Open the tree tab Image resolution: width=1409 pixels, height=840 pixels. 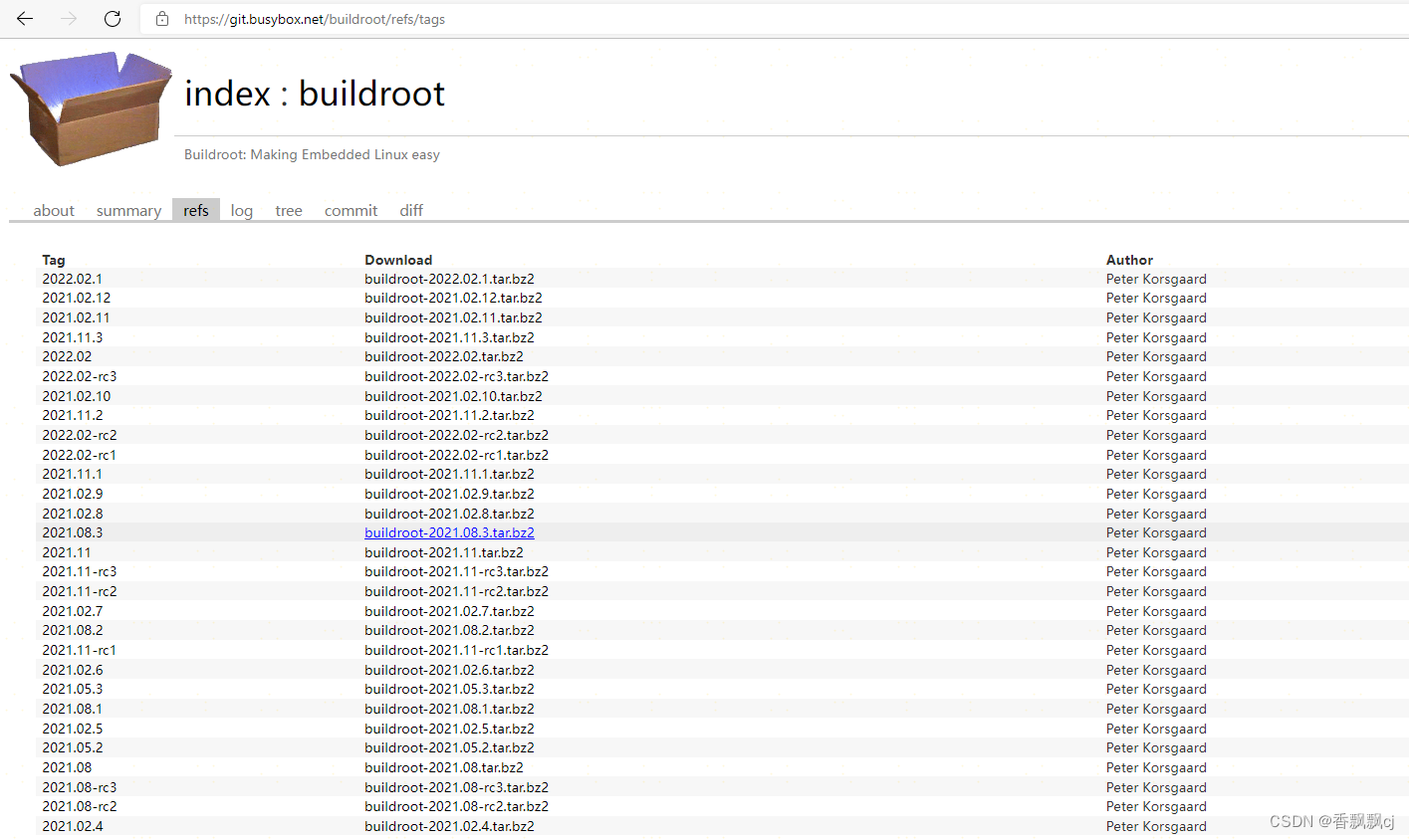[288, 210]
